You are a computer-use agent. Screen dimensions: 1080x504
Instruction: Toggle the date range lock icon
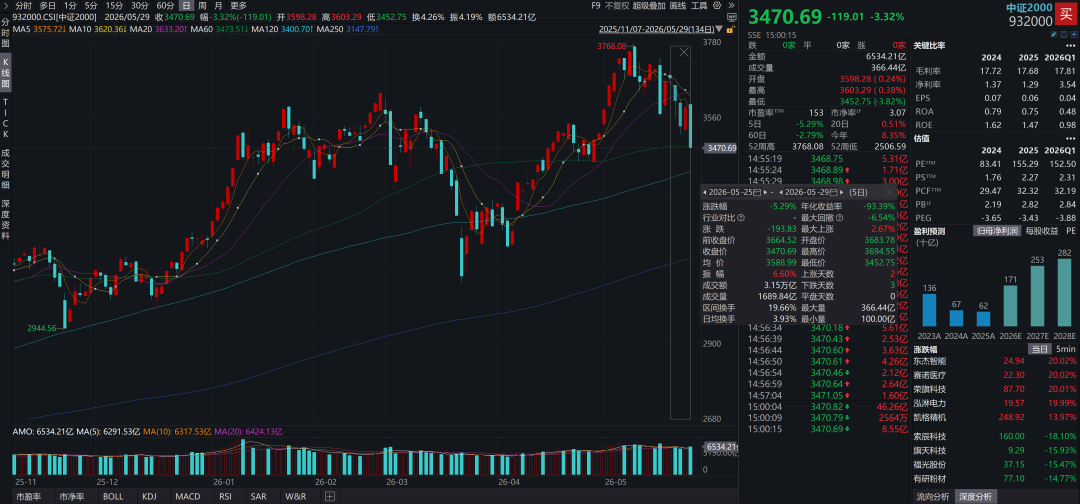click(731, 30)
